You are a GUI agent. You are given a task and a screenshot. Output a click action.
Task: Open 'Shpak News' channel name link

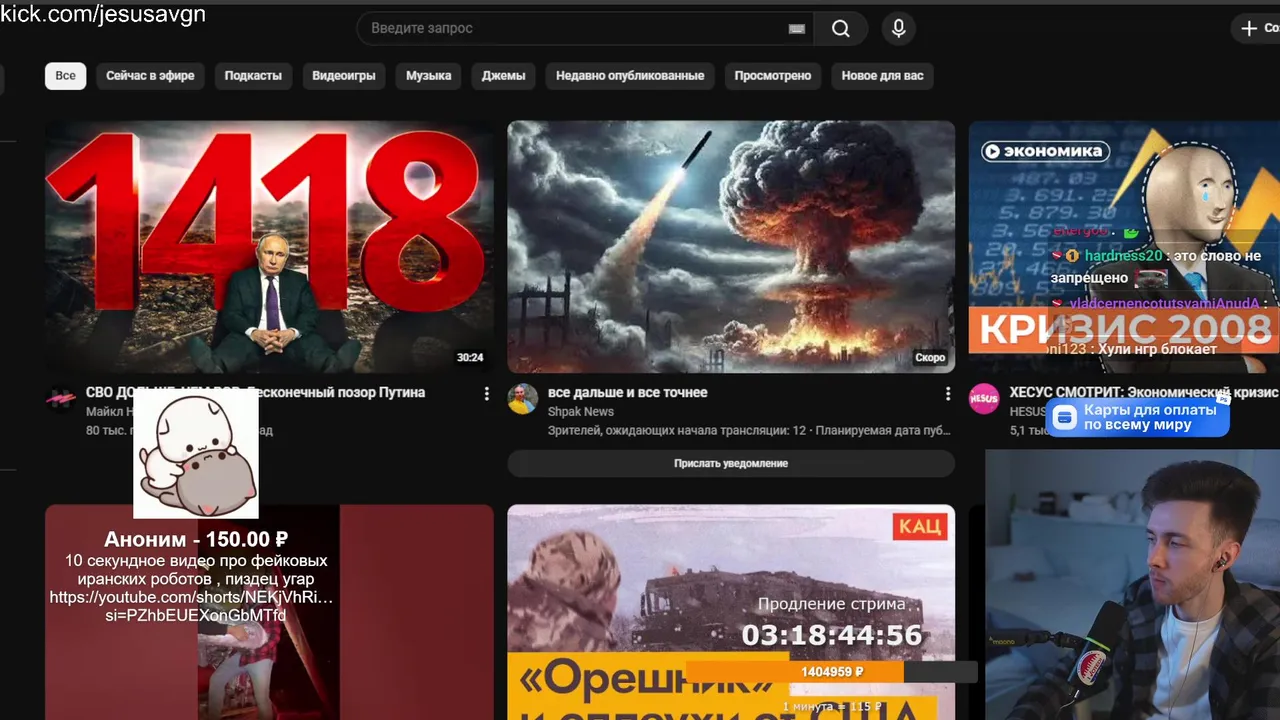pyautogui.click(x=581, y=412)
